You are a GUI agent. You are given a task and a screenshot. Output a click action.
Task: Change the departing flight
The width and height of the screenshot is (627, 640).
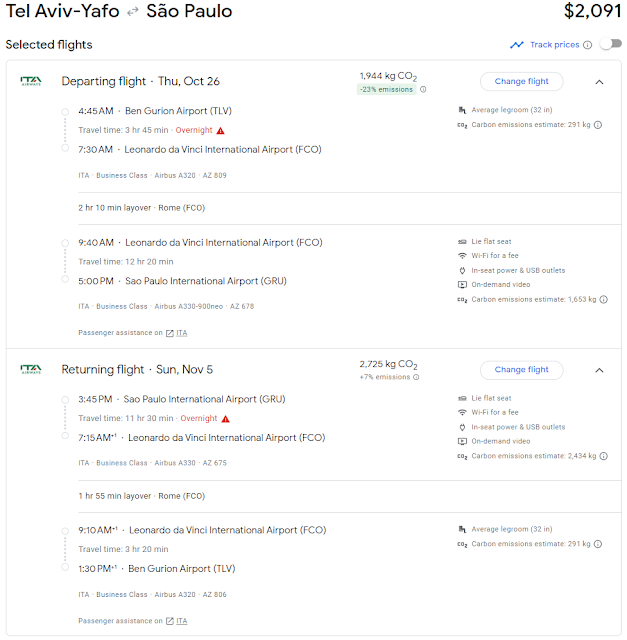pyautogui.click(x=522, y=82)
